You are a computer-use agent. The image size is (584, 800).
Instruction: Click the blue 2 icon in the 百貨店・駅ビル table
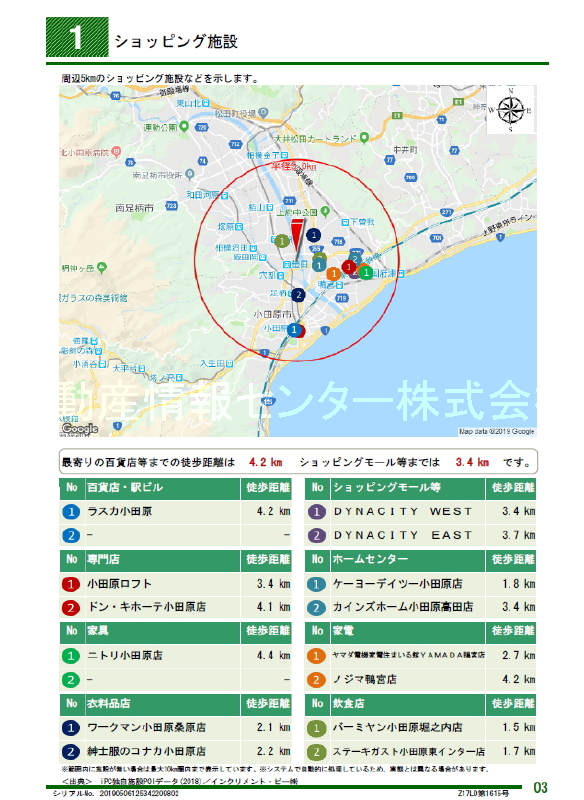pyautogui.click(x=71, y=536)
